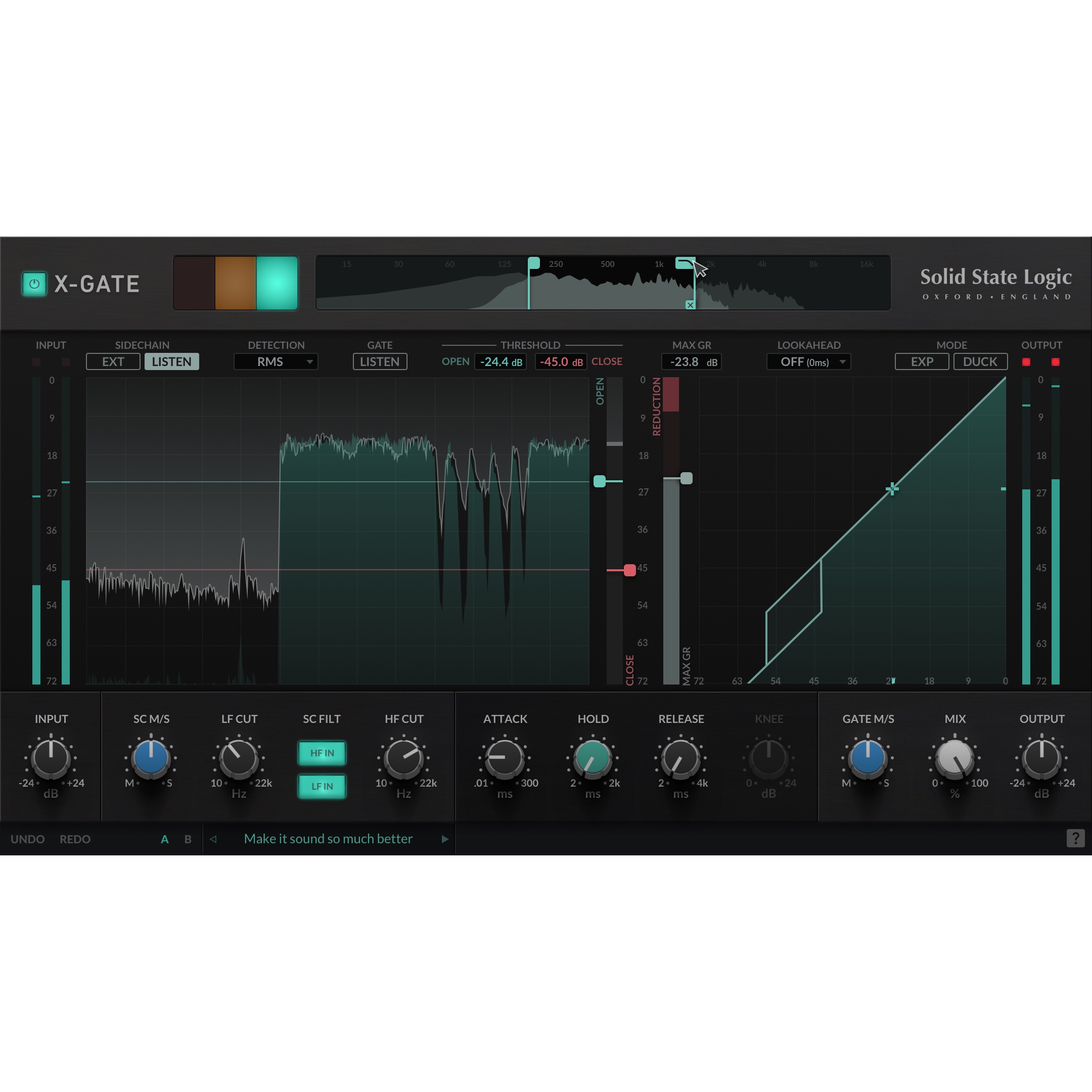Click the x marker below the sidechain spectrum
1092x1092 pixels.
(690, 305)
